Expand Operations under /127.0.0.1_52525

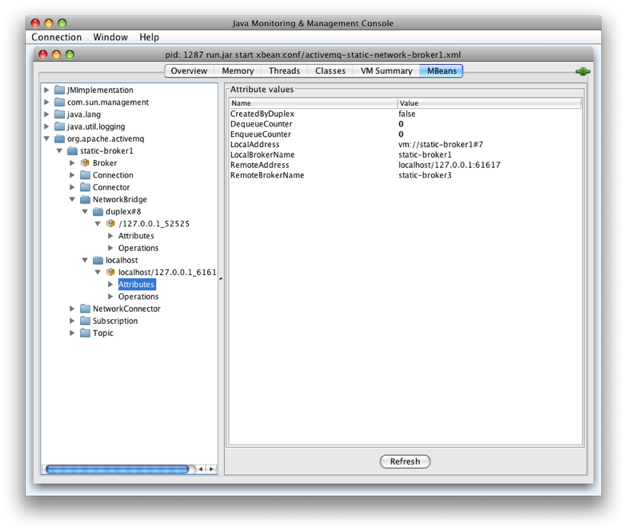click(110, 248)
